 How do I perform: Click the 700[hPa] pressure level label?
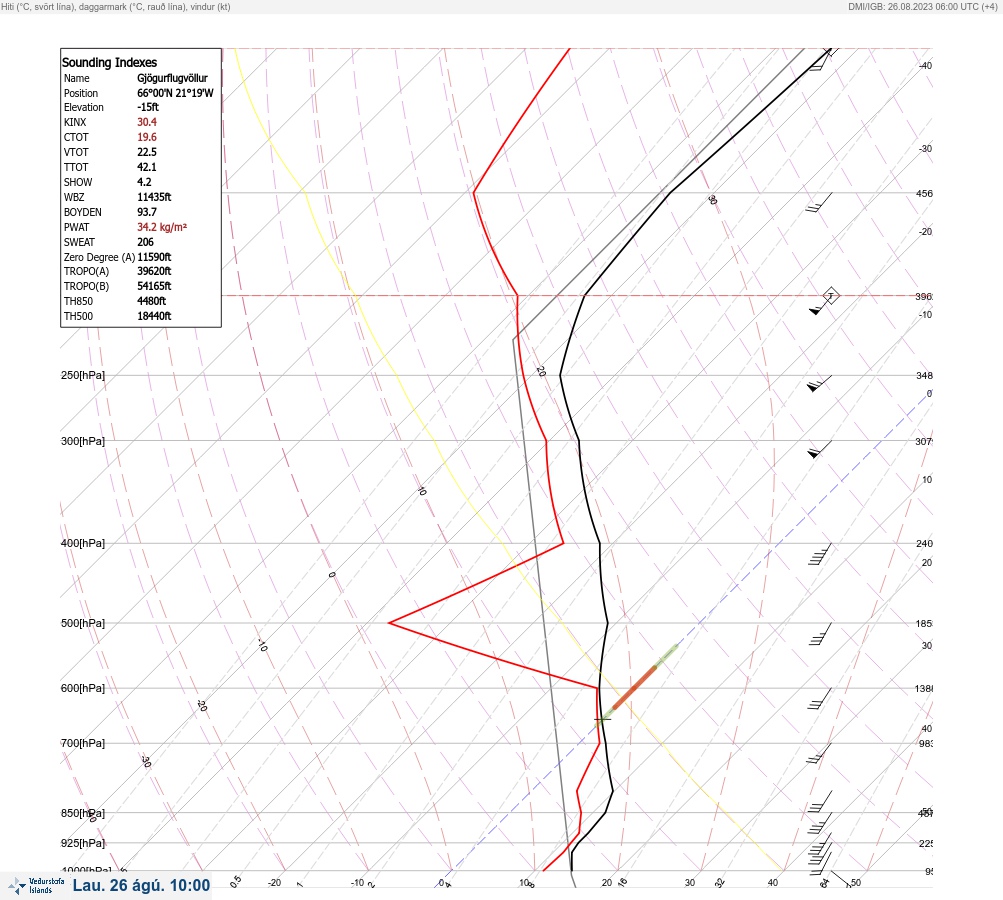click(x=83, y=743)
